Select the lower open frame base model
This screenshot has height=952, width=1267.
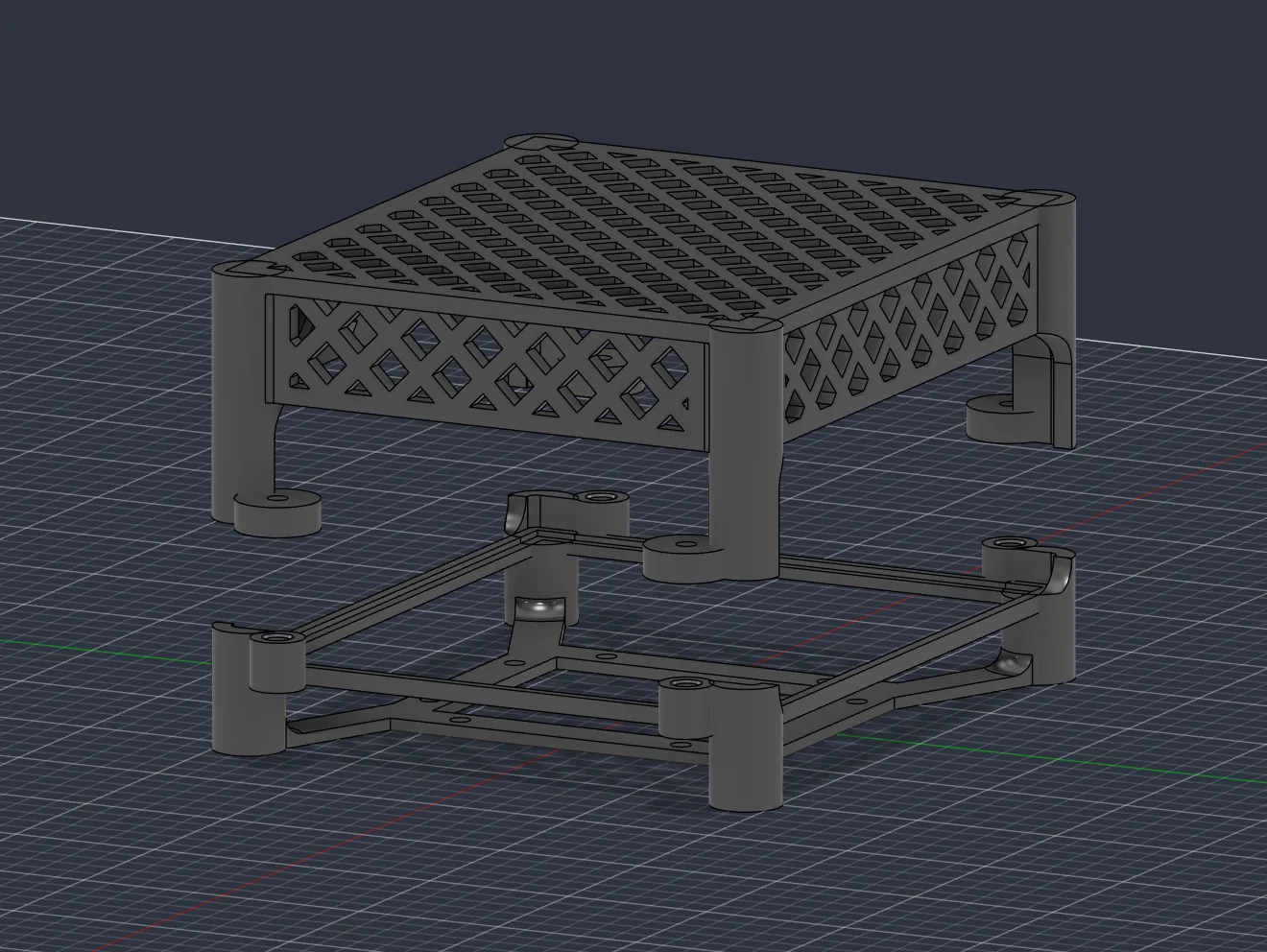[641, 653]
